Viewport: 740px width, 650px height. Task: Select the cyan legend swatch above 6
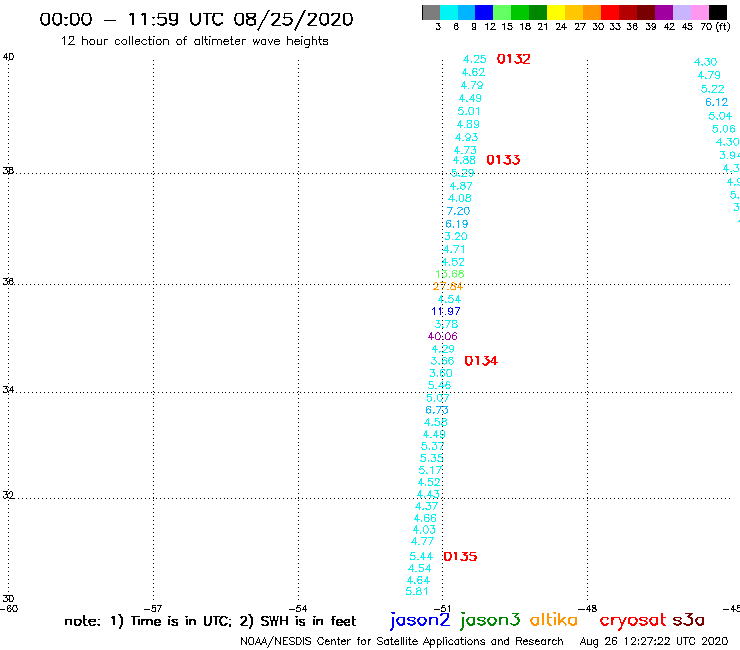pyautogui.click(x=448, y=12)
